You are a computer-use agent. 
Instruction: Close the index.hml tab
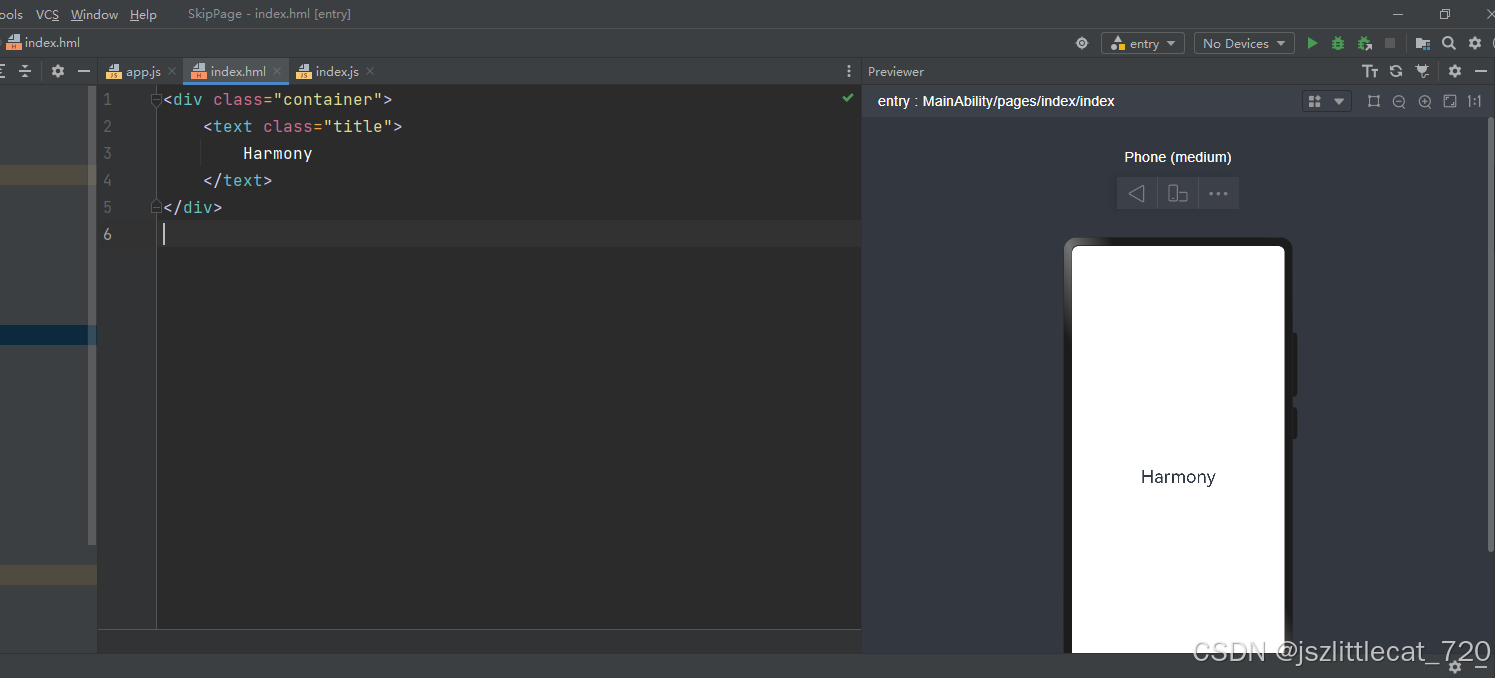point(277,71)
